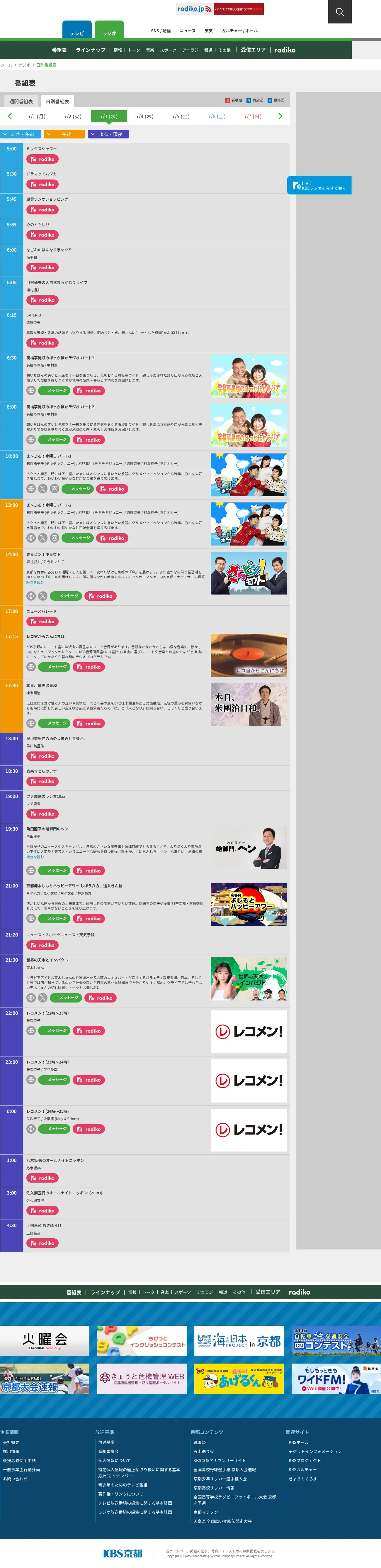The height and width of the screenshot is (1568, 381).
Task: Open ラインナップ in the green top nav
Action: (x=91, y=50)
